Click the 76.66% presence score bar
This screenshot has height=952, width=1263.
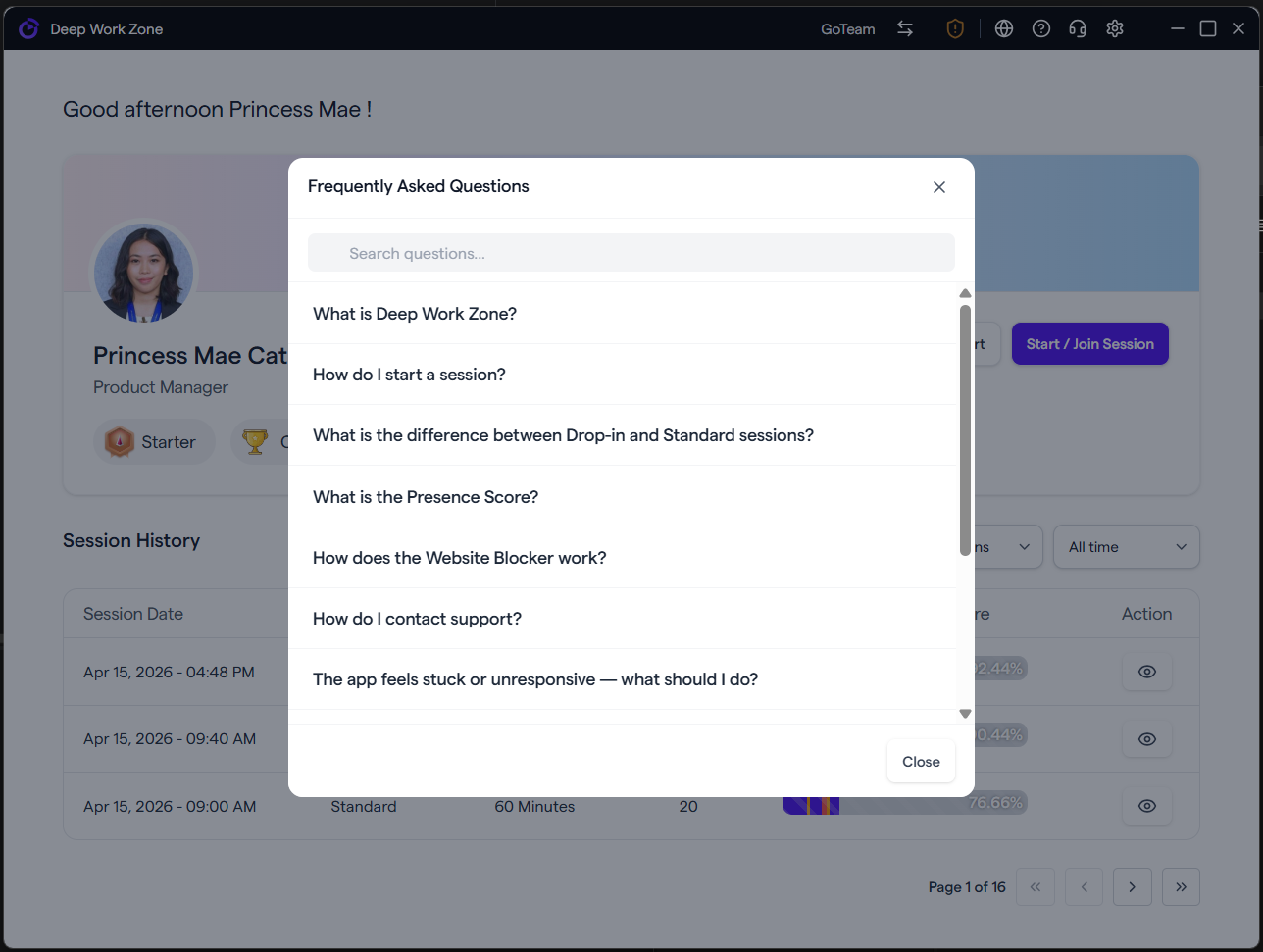tap(904, 803)
